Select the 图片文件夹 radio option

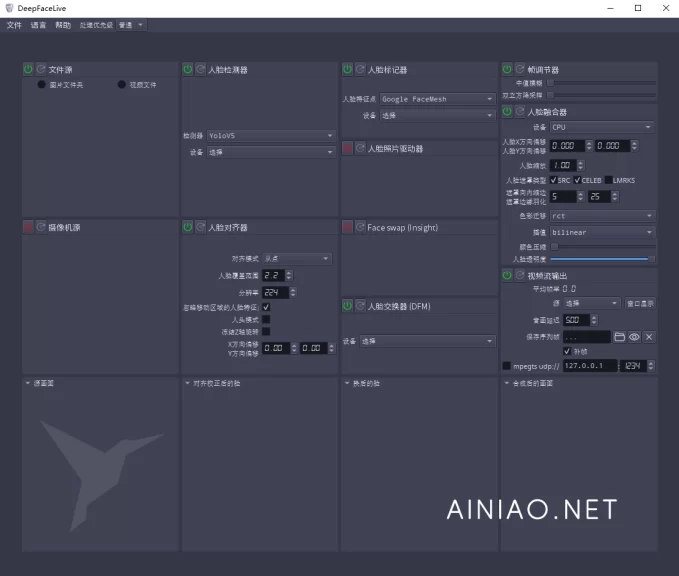(x=42, y=84)
